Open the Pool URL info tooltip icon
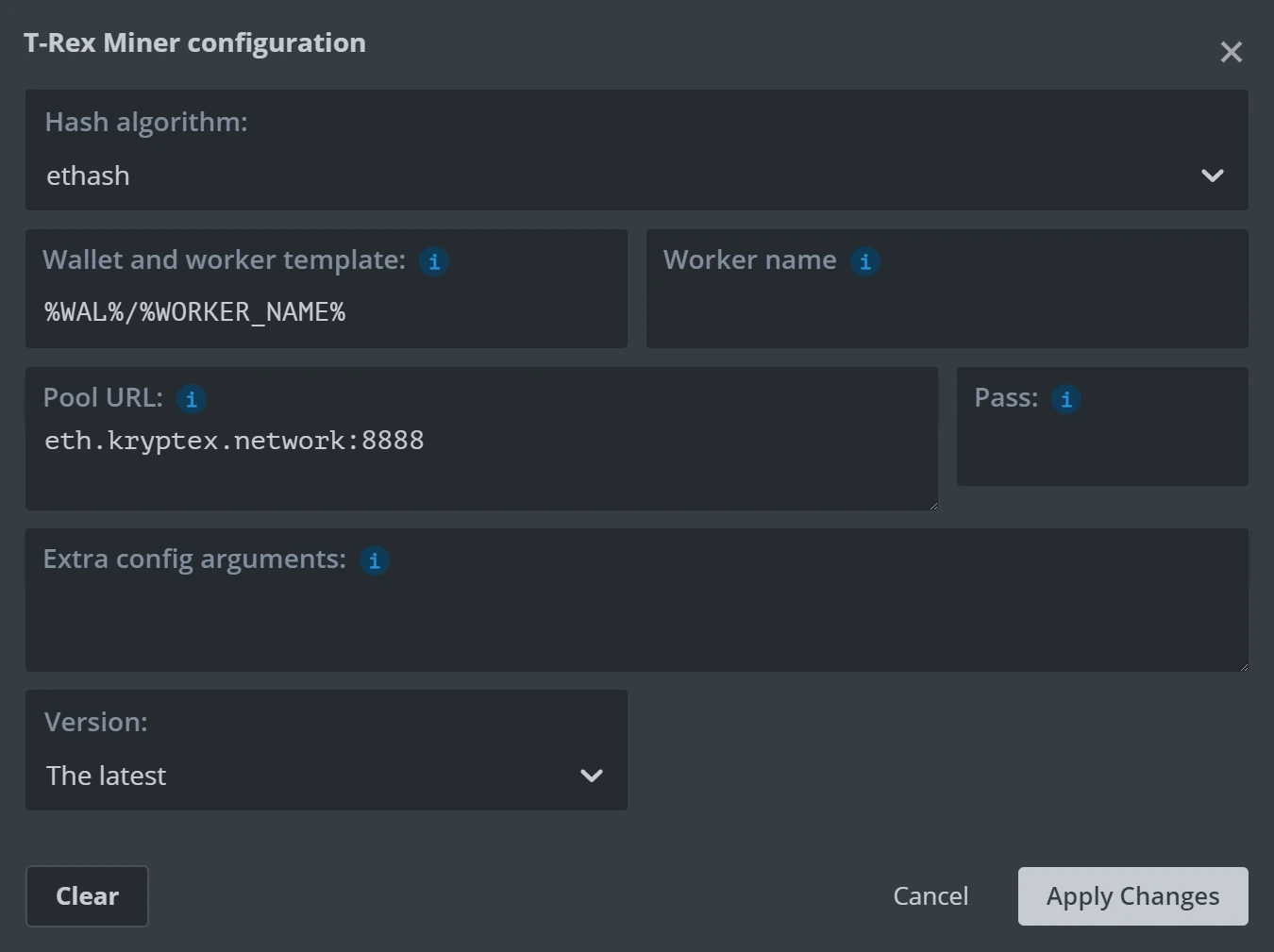This screenshot has height=952, width=1274. [x=192, y=399]
